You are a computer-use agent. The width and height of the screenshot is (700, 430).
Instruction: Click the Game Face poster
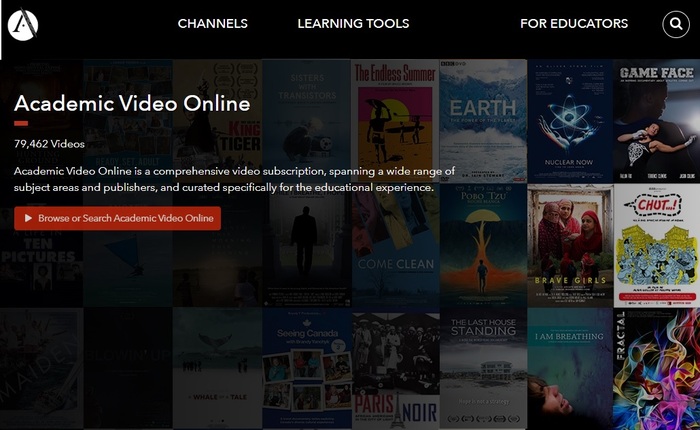point(656,118)
